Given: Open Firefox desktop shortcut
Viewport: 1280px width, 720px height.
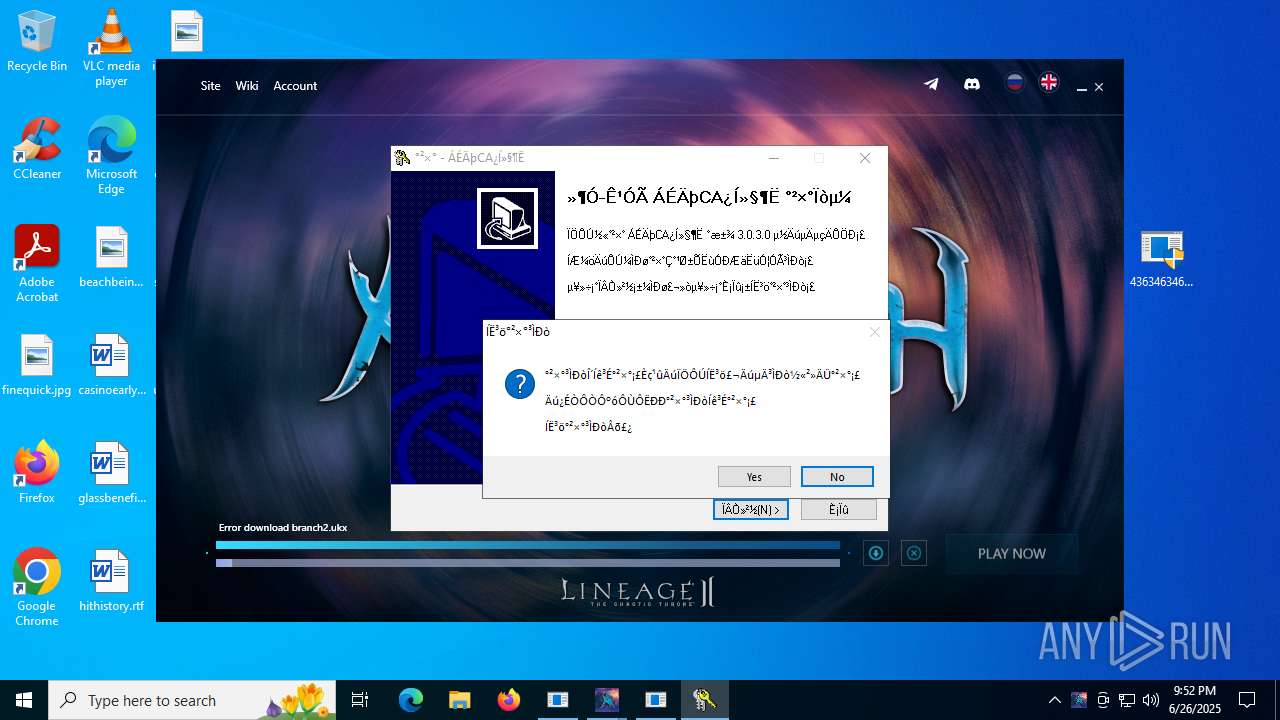Looking at the screenshot, I should [x=37, y=473].
